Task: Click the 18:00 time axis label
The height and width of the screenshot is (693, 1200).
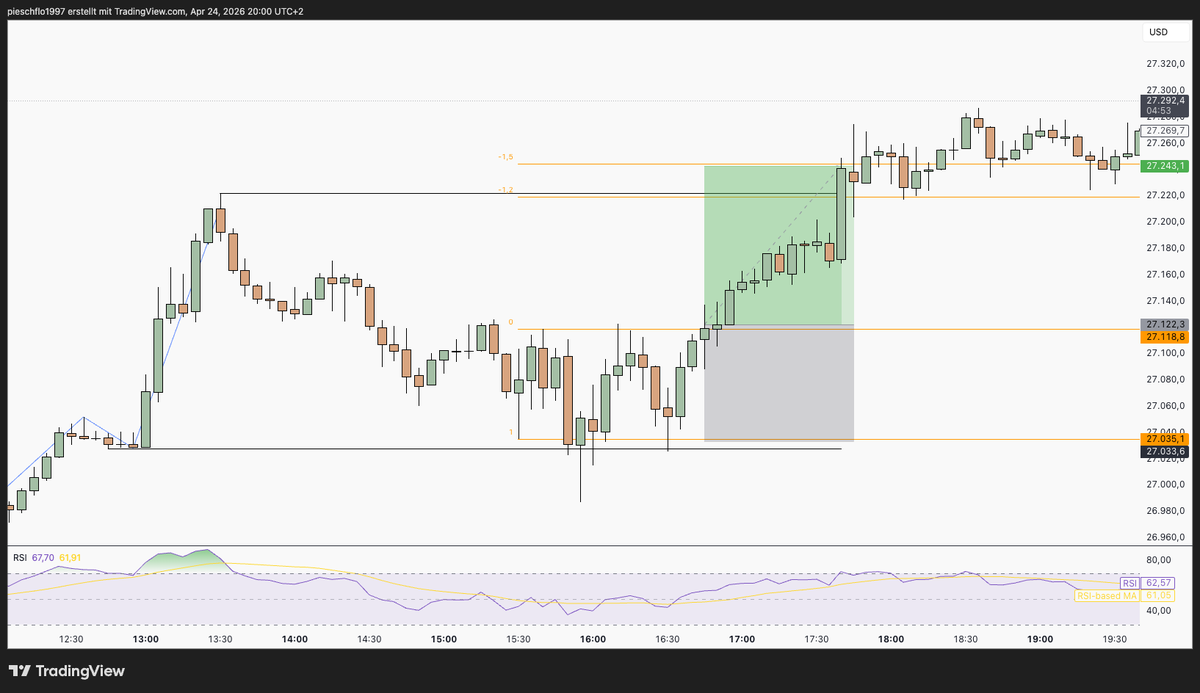Action: (x=891, y=639)
